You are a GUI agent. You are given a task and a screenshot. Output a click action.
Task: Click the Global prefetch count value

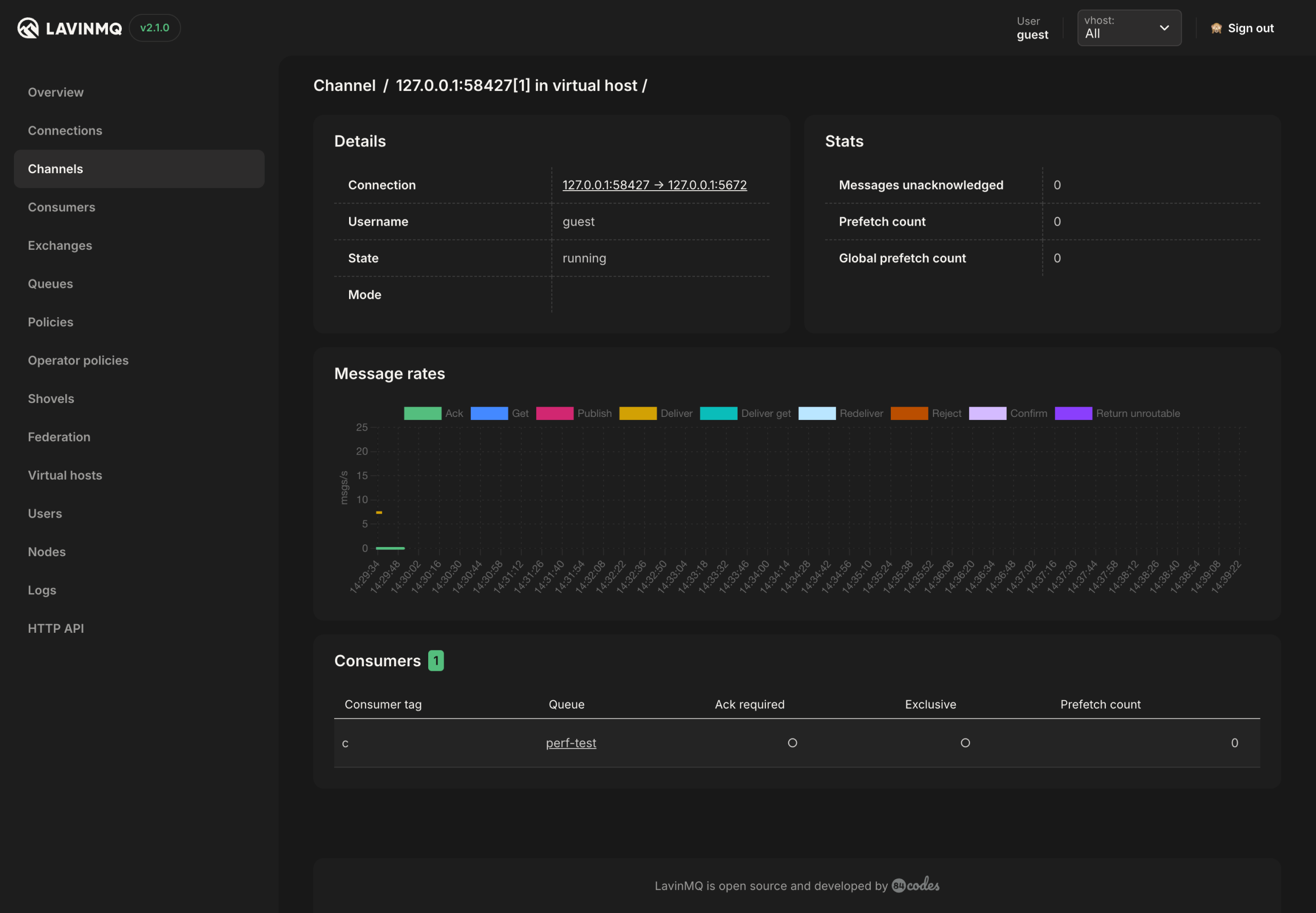pyautogui.click(x=1057, y=258)
